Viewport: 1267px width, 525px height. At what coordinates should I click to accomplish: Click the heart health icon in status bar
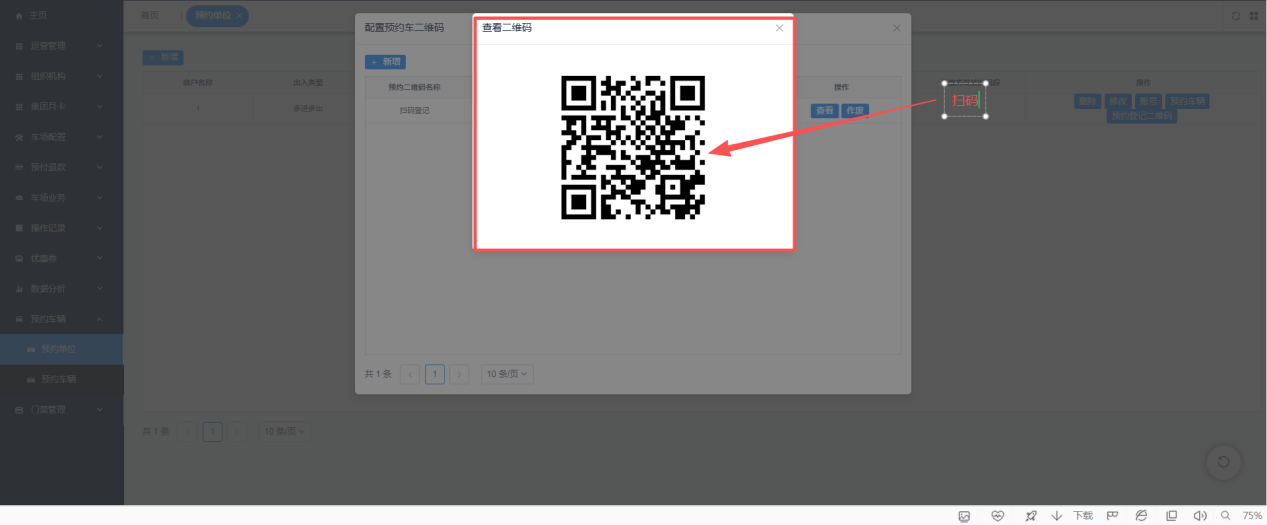pyautogui.click(x=997, y=516)
